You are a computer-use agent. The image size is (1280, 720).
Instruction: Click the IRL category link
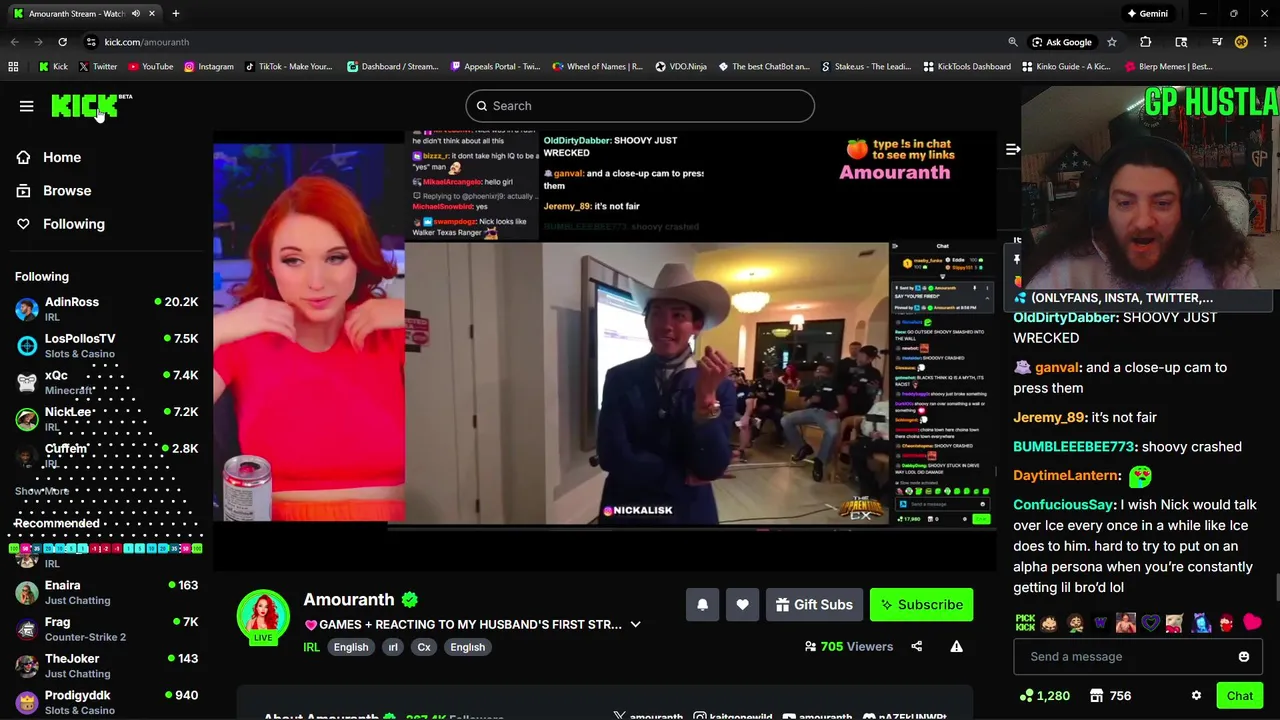click(x=311, y=647)
